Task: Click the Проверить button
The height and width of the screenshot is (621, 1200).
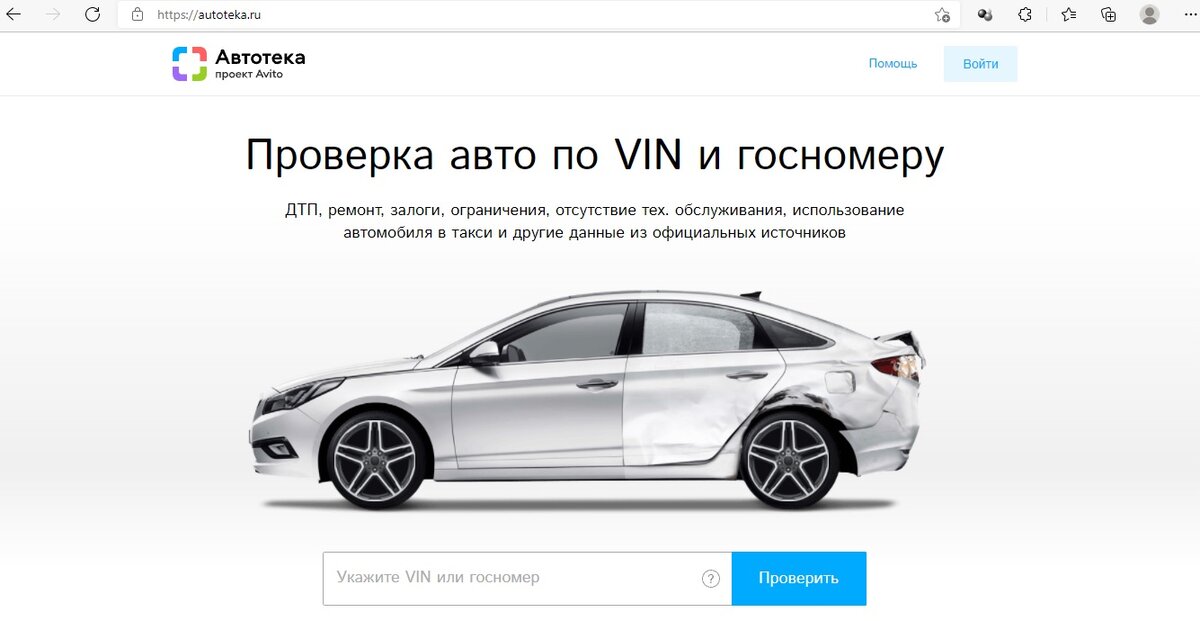Action: (799, 578)
